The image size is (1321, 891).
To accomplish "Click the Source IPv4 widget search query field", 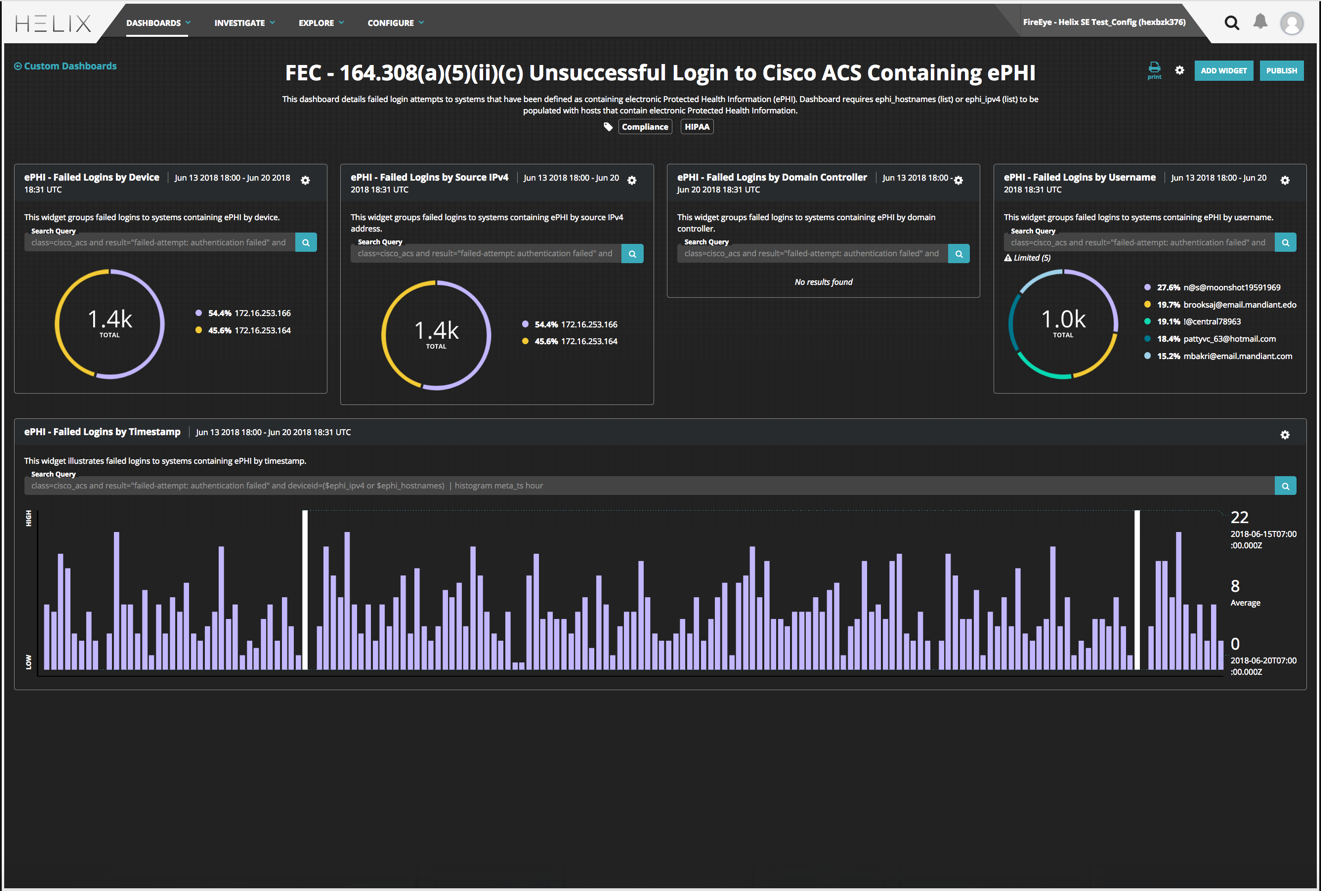I will click(x=486, y=254).
